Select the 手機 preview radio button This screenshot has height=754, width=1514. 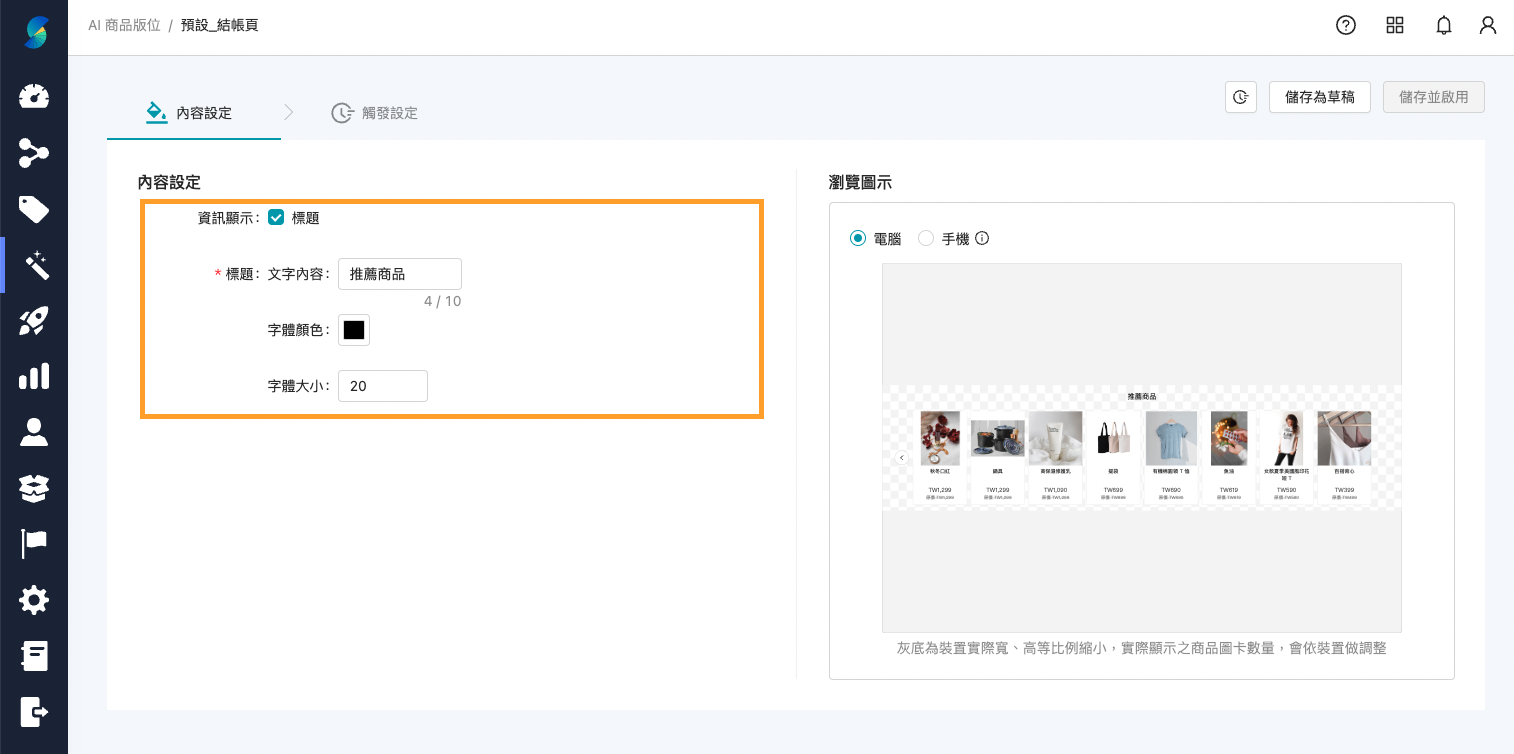[926, 239]
